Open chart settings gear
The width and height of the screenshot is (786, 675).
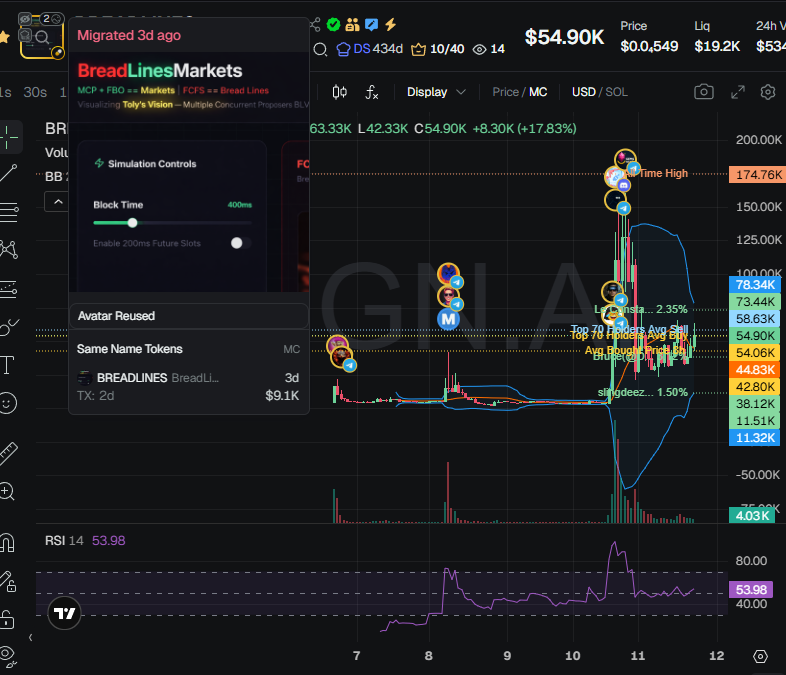point(767,92)
